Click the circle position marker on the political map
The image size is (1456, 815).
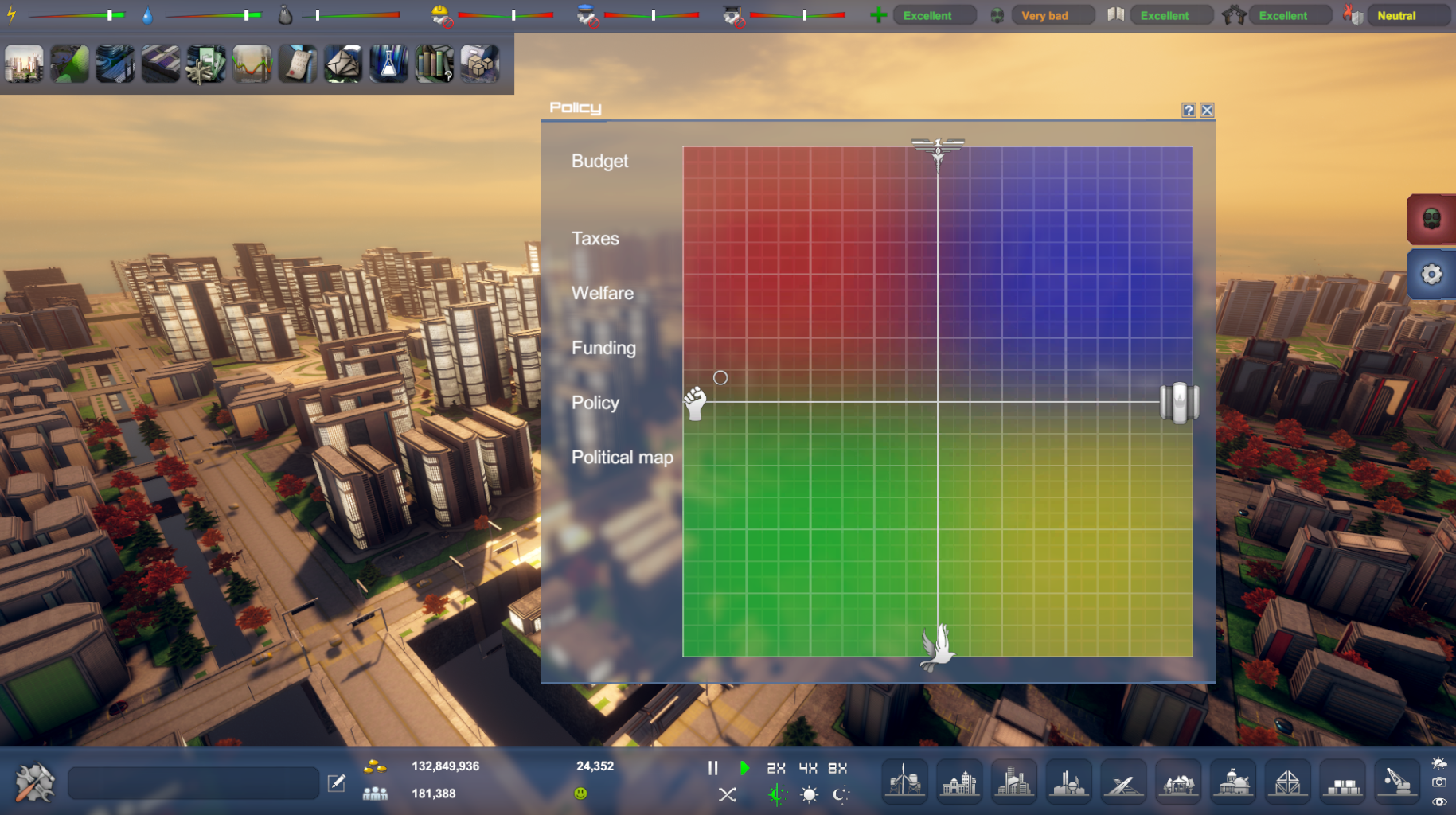[x=720, y=378]
